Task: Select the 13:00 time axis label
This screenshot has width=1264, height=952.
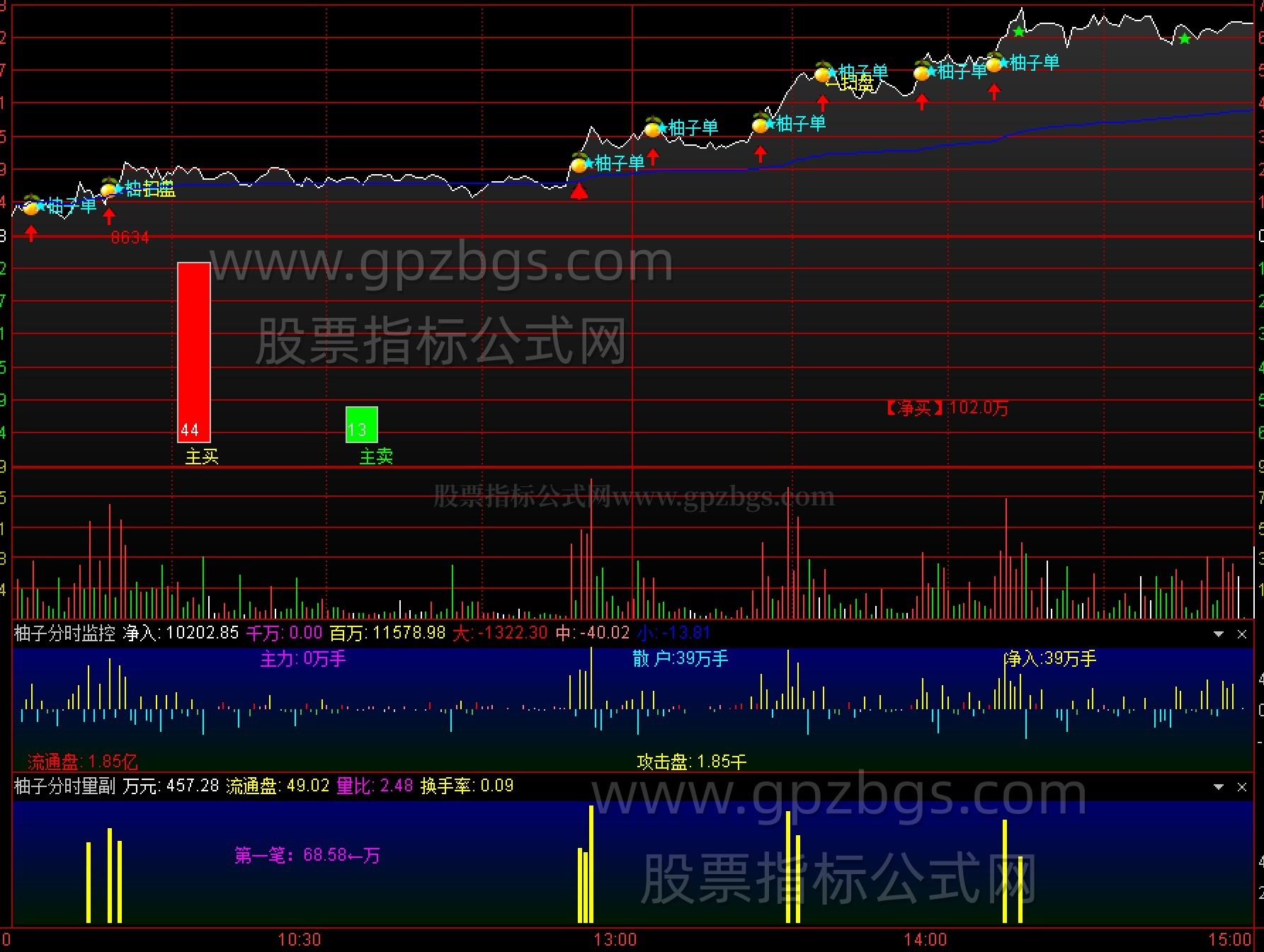Action: pos(615,939)
